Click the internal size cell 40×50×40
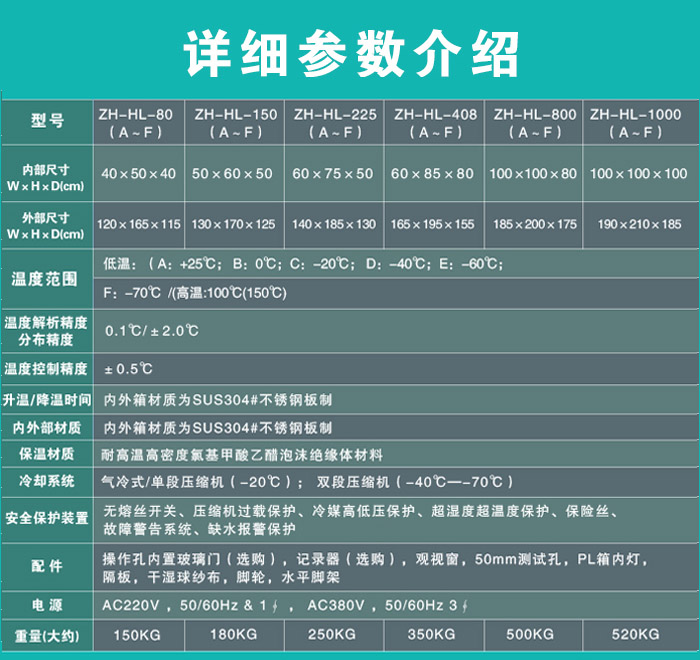The width and height of the screenshot is (700, 660). (138, 174)
